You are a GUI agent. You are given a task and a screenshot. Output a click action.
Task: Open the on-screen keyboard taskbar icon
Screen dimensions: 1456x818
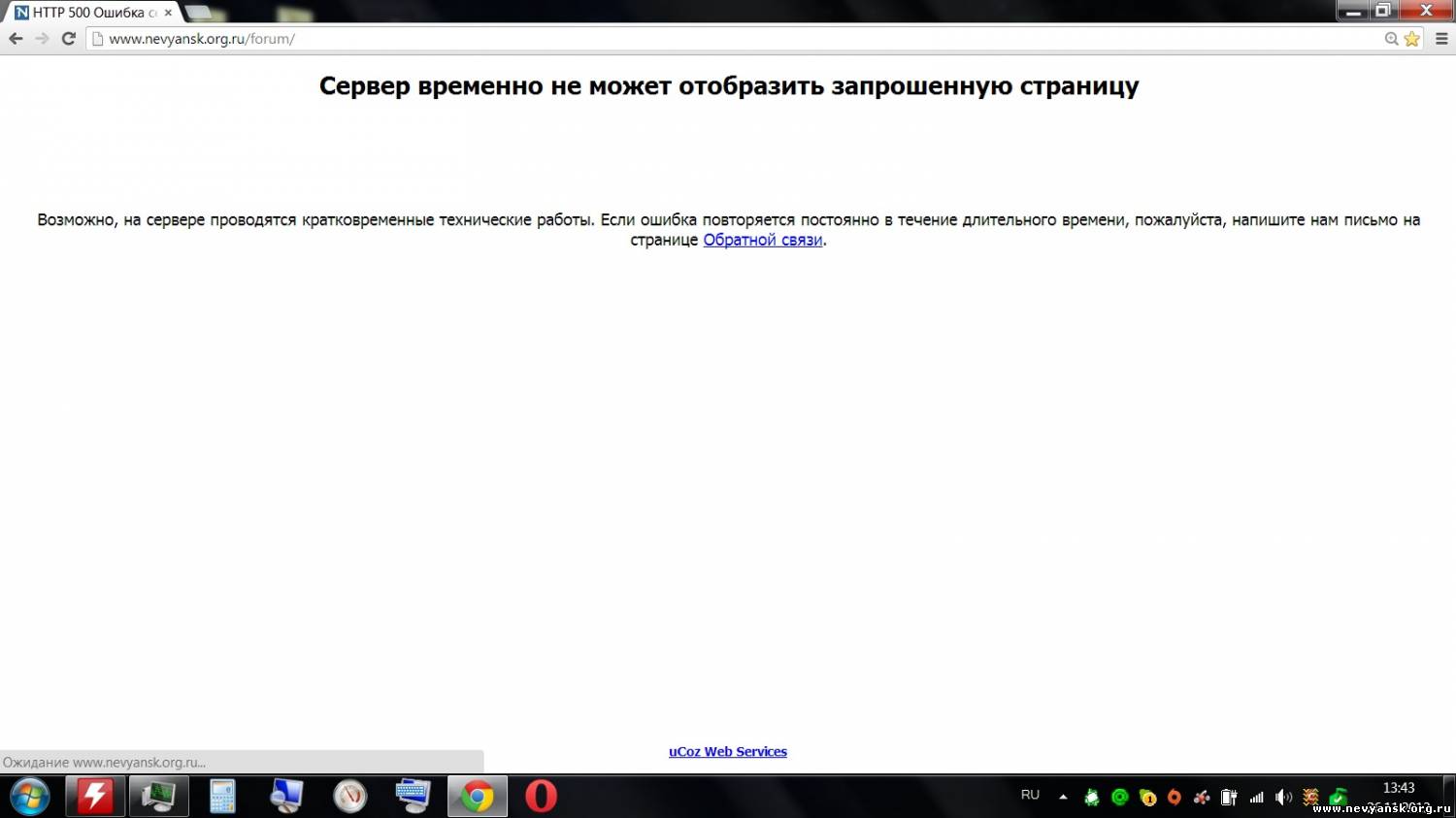[414, 797]
